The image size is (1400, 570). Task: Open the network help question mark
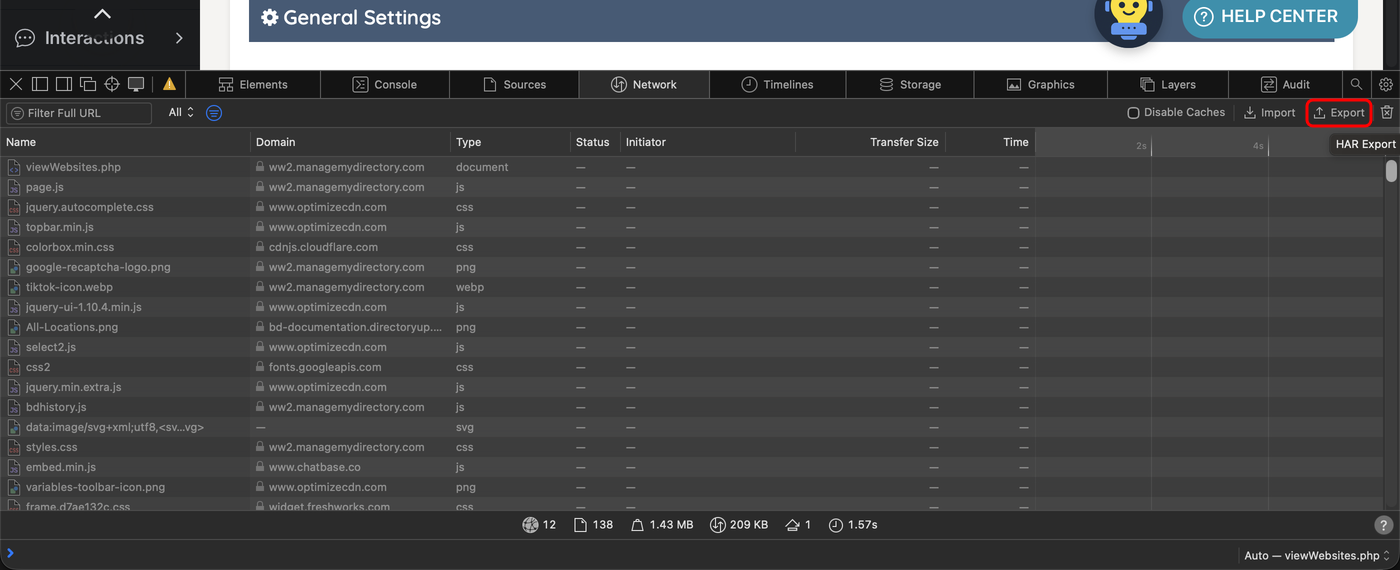point(1384,525)
